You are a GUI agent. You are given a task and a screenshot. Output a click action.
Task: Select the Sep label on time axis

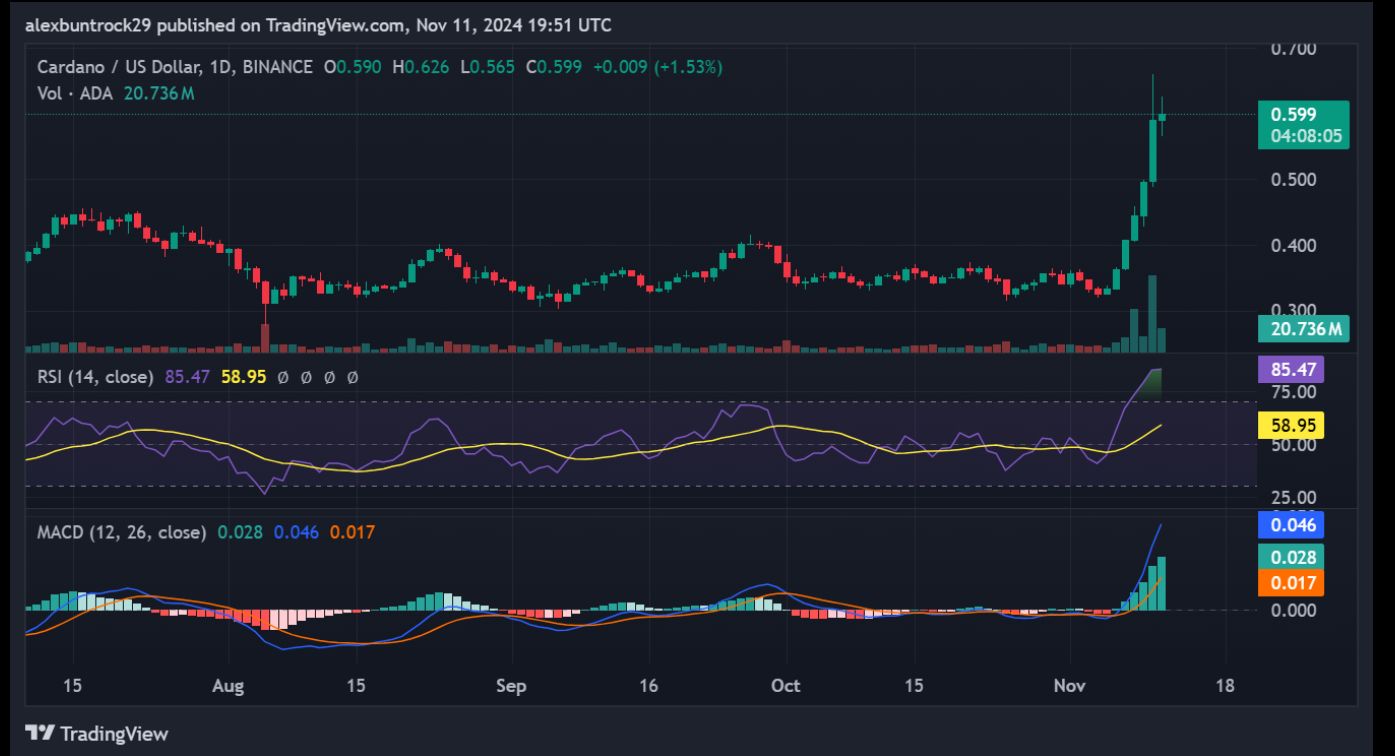[x=510, y=686]
